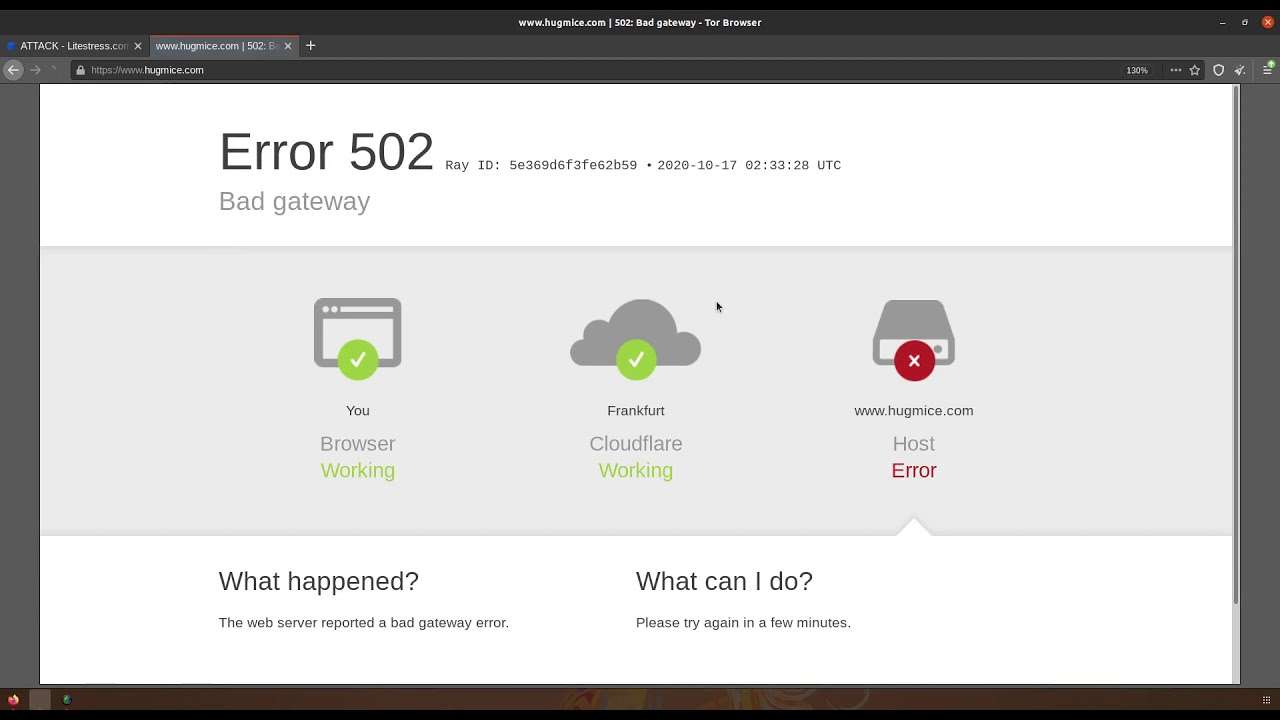Click the green globe taskbar icon

(67, 700)
